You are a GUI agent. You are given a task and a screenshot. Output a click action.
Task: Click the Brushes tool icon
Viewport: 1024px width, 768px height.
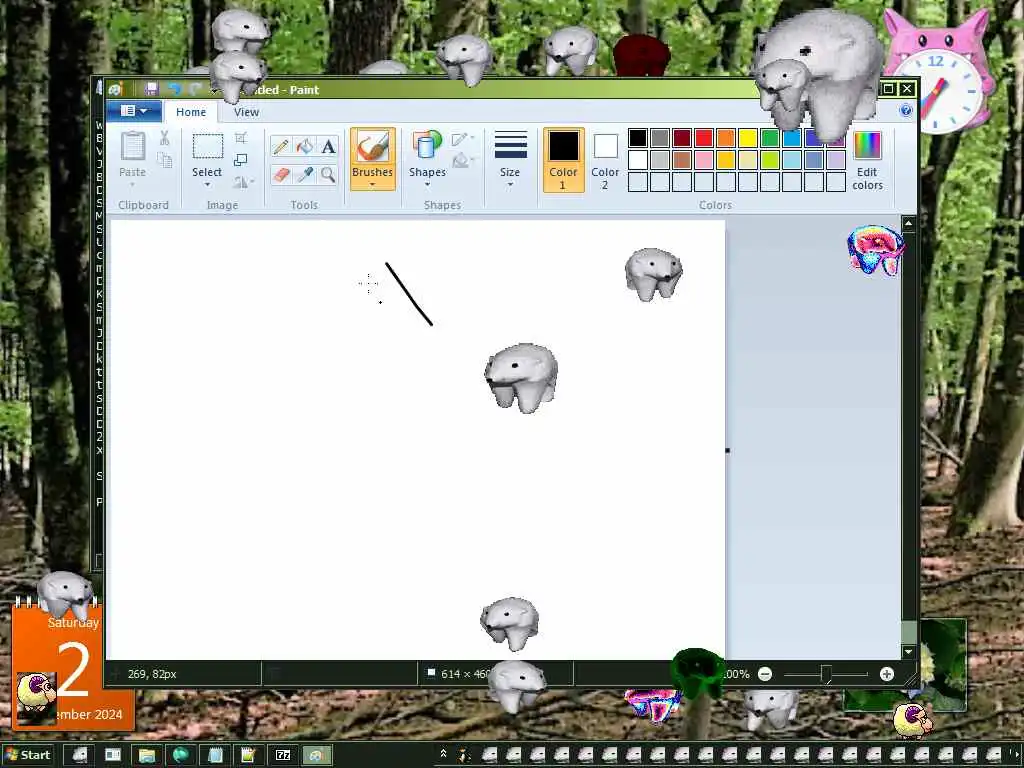[372, 146]
